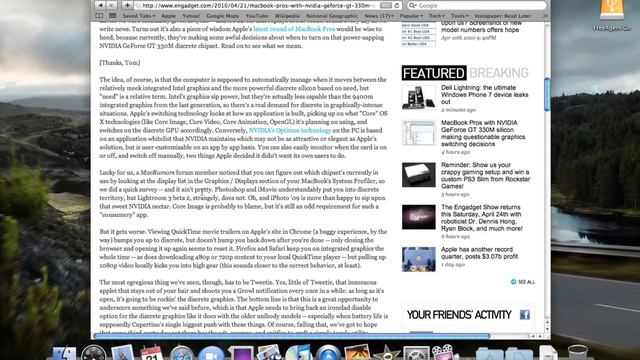This screenshot has width=640, height=360.
Task: Open System Preferences gears in the Dock
Action: (x=416, y=353)
